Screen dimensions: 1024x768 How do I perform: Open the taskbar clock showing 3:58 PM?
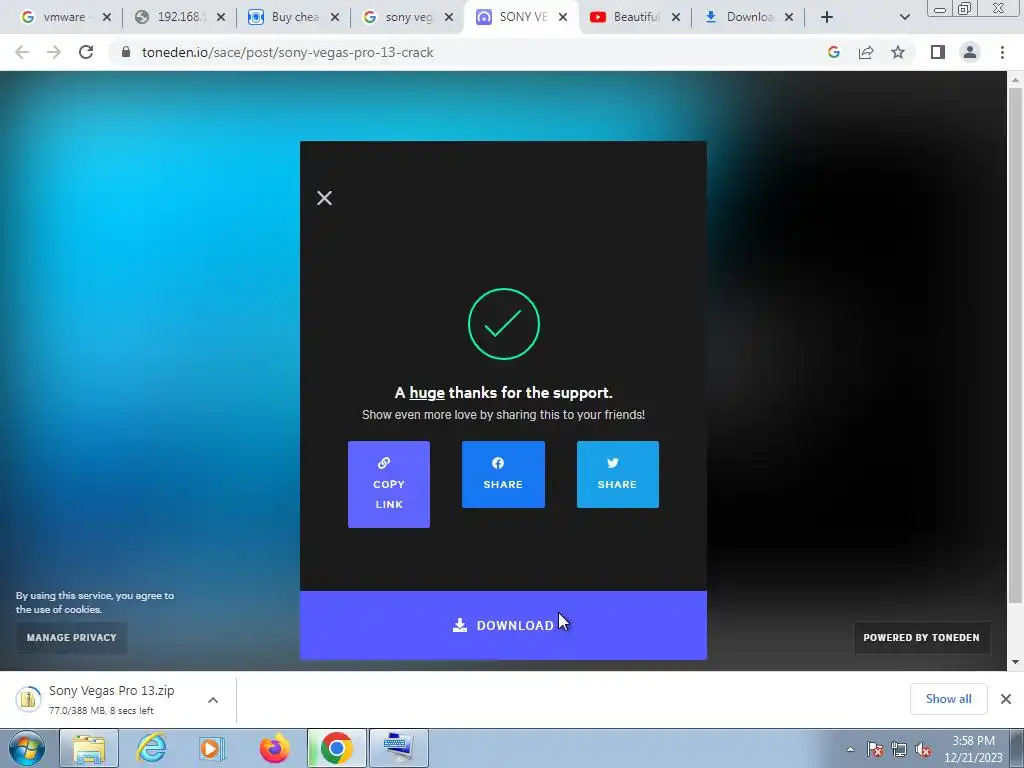pos(973,749)
